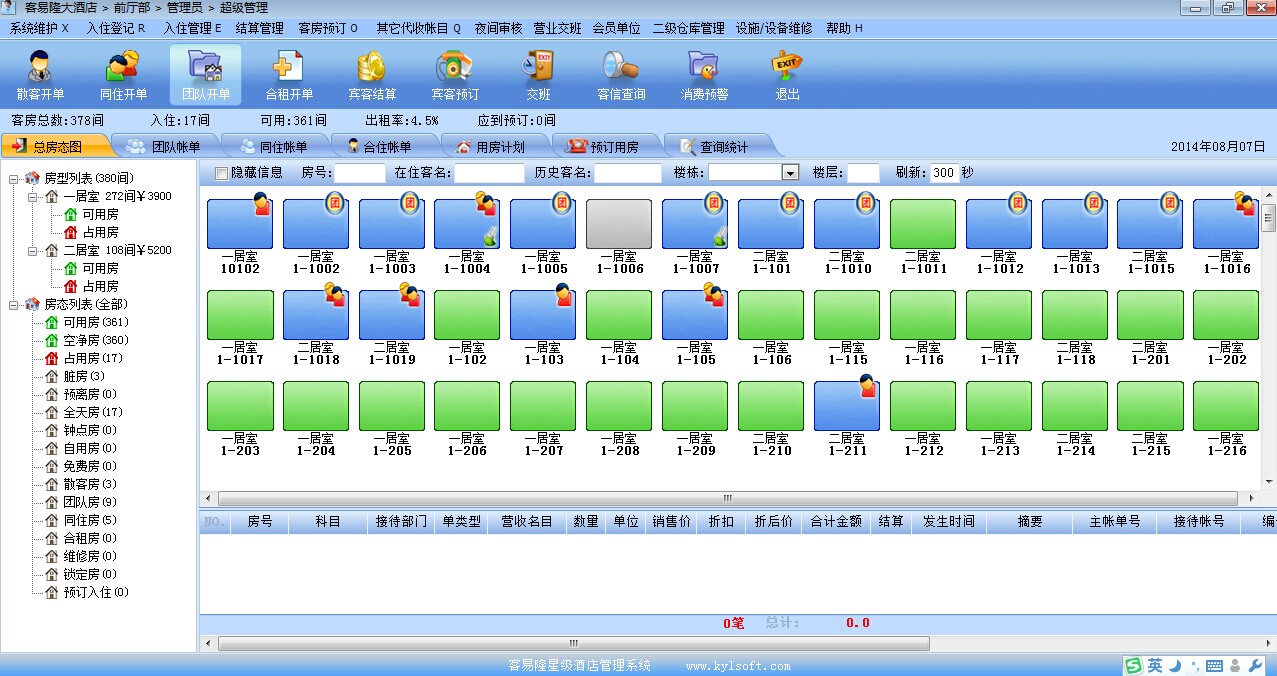
Task: Open 夜间审核 menu
Action: click(498, 28)
